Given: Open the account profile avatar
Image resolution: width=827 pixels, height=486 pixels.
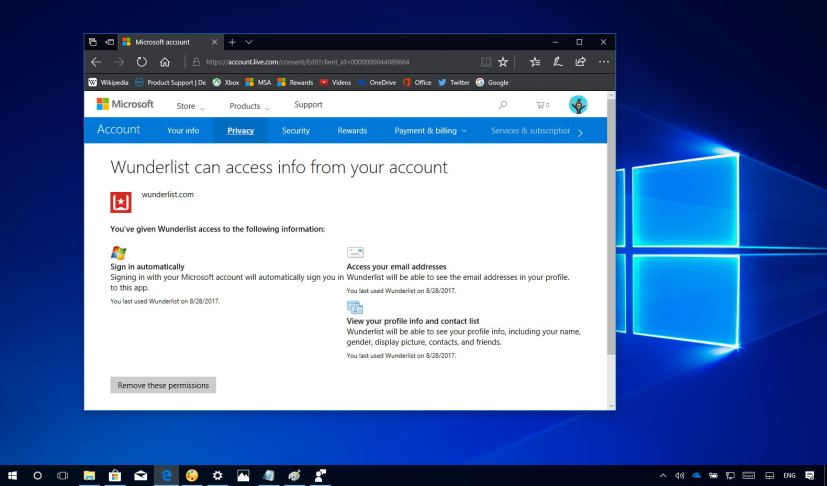Looking at the screenshot, I should click(x=578, y=105).
